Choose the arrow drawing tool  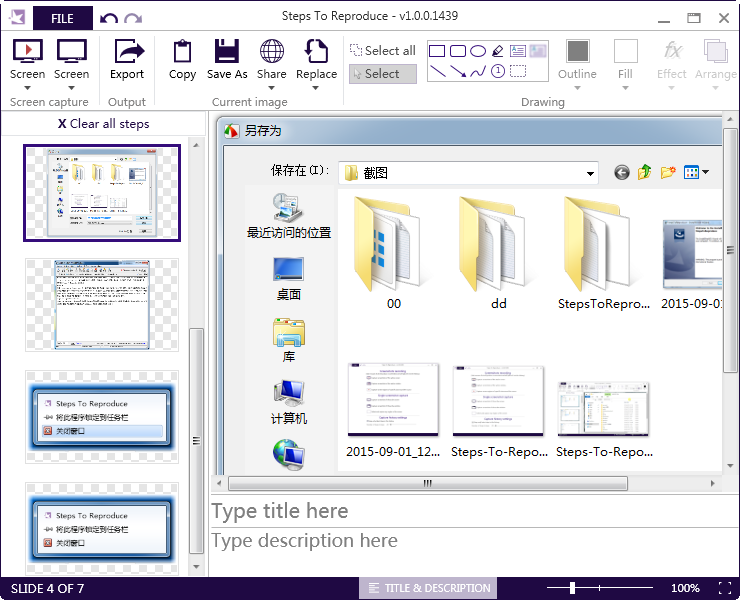[x=458, y=71]
